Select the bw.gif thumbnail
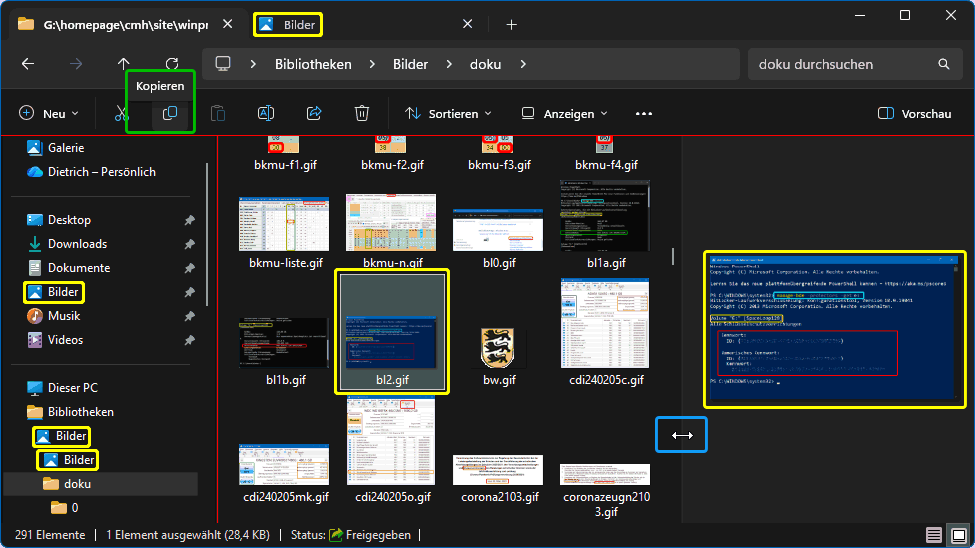Viewport: 975px width, 548px height. [497, 355]
